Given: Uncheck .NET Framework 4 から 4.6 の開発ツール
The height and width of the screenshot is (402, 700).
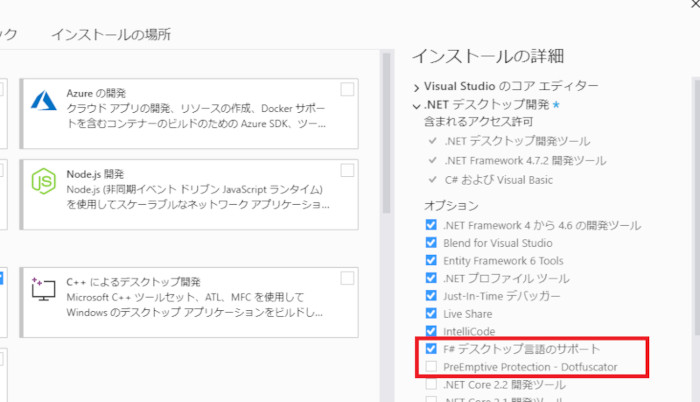Looking at the screenshot, I should coord(431,225).
